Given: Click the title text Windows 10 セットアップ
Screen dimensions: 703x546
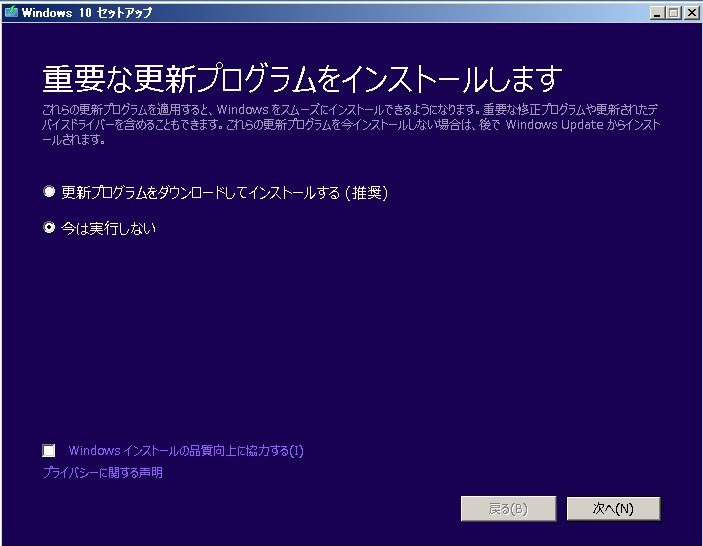Looking at the screenshot, I should pos(87,13).
